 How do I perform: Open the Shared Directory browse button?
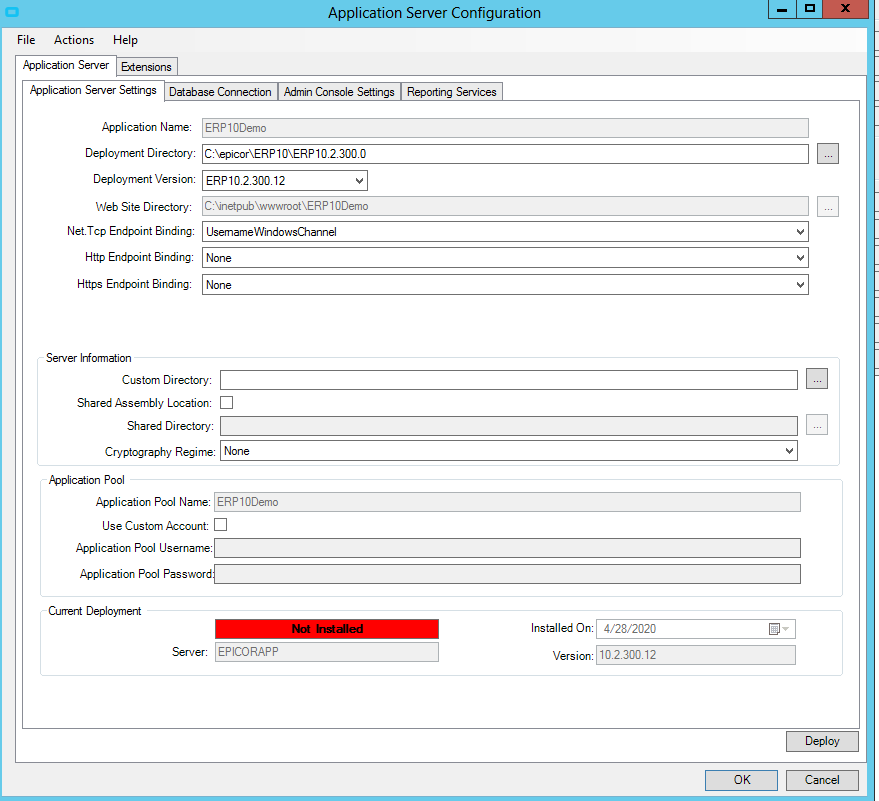pyautogui.click(x=817, y=424)
